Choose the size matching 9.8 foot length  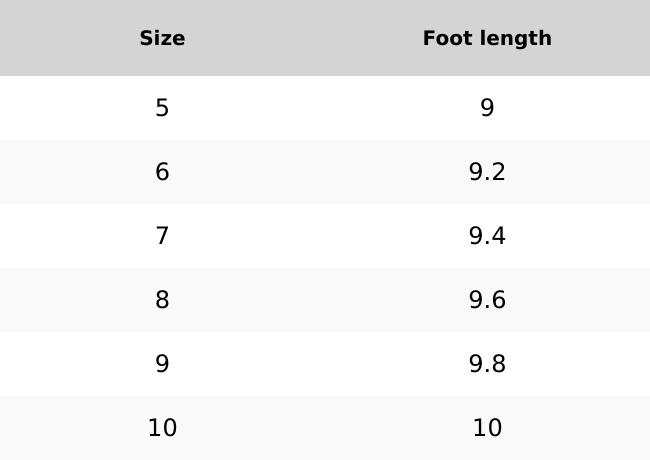162,364
